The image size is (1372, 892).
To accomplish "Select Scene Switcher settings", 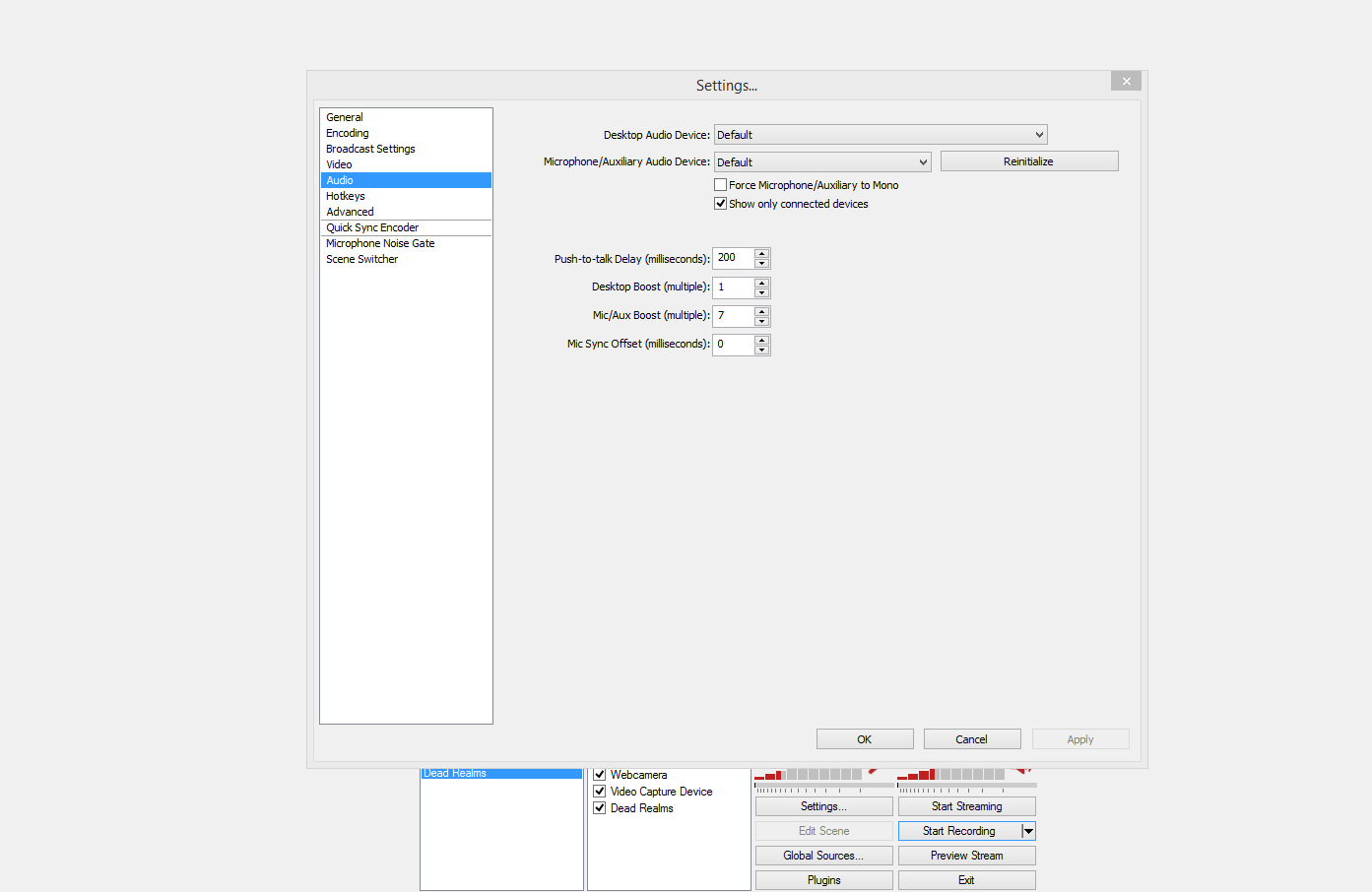I will [406, 259].
